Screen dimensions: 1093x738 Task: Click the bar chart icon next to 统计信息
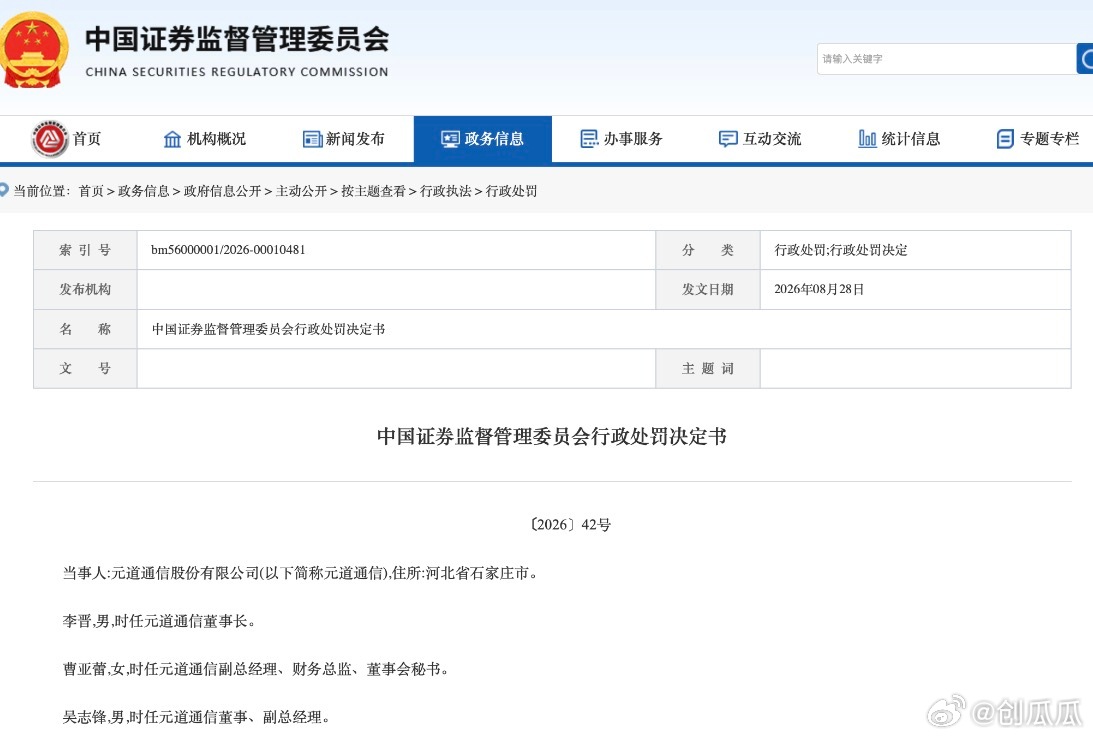[867, 139]
